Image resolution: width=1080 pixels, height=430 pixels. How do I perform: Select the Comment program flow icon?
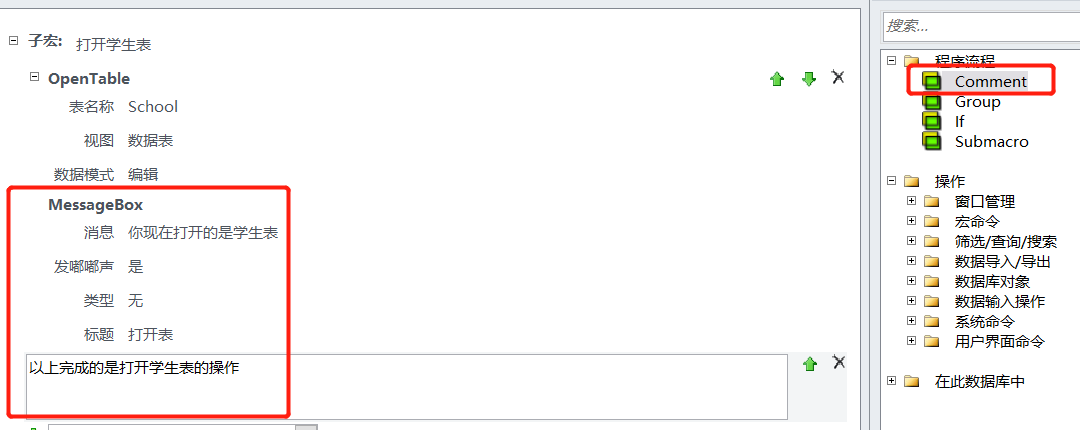[x=932, y=81]
